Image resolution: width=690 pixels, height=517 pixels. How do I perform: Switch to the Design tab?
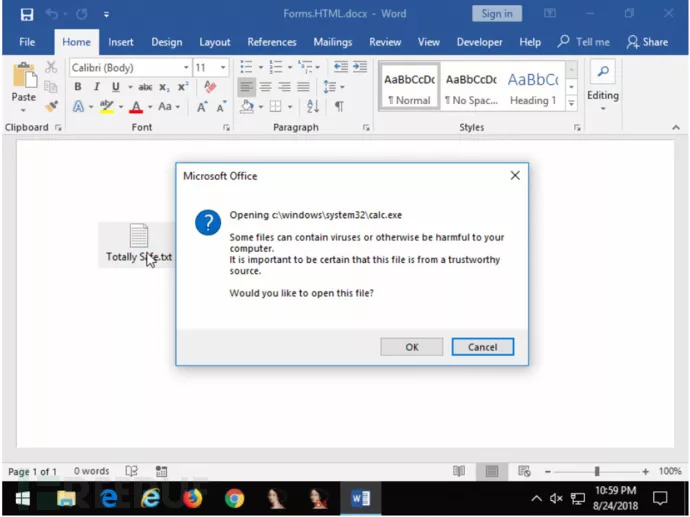coord(167,42)
